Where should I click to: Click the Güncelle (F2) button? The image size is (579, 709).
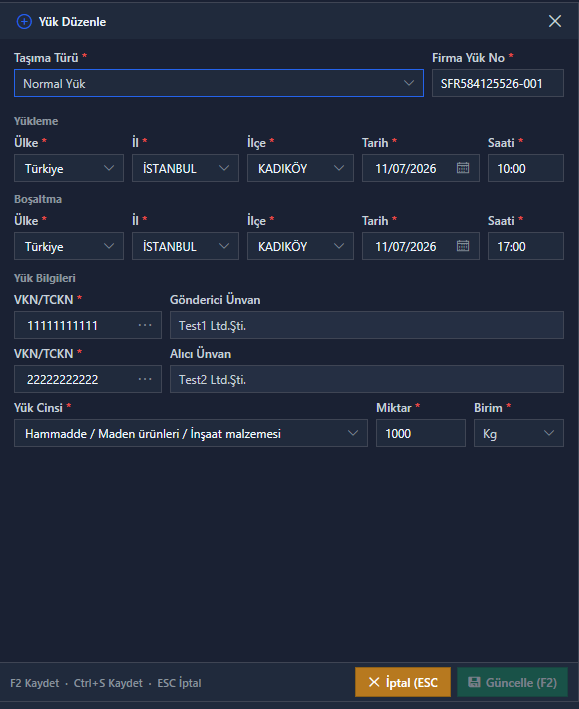(x=513, y=682)
